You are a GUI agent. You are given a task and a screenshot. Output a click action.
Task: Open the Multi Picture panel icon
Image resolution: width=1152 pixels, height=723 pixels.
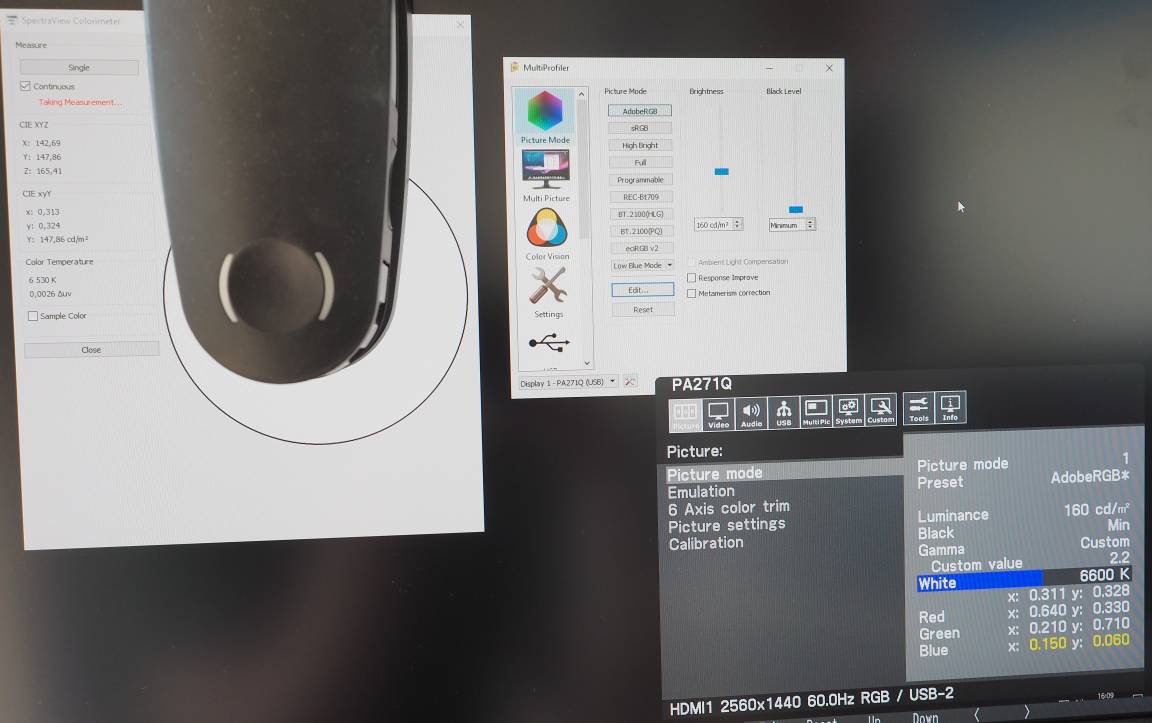(x=546, y=172)
